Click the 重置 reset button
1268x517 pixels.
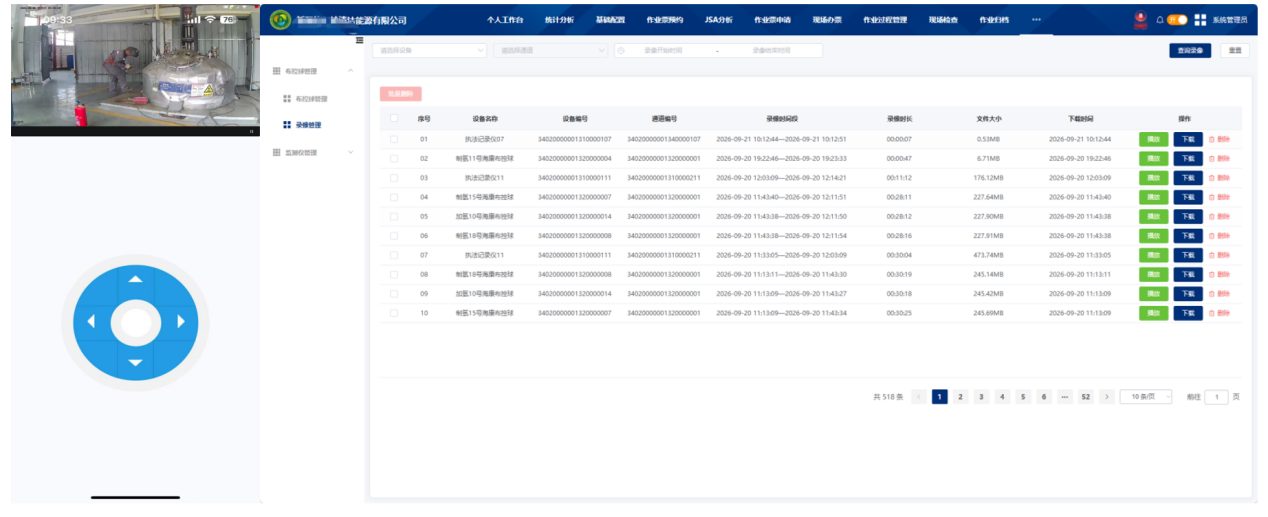[x=1235, y=50]
